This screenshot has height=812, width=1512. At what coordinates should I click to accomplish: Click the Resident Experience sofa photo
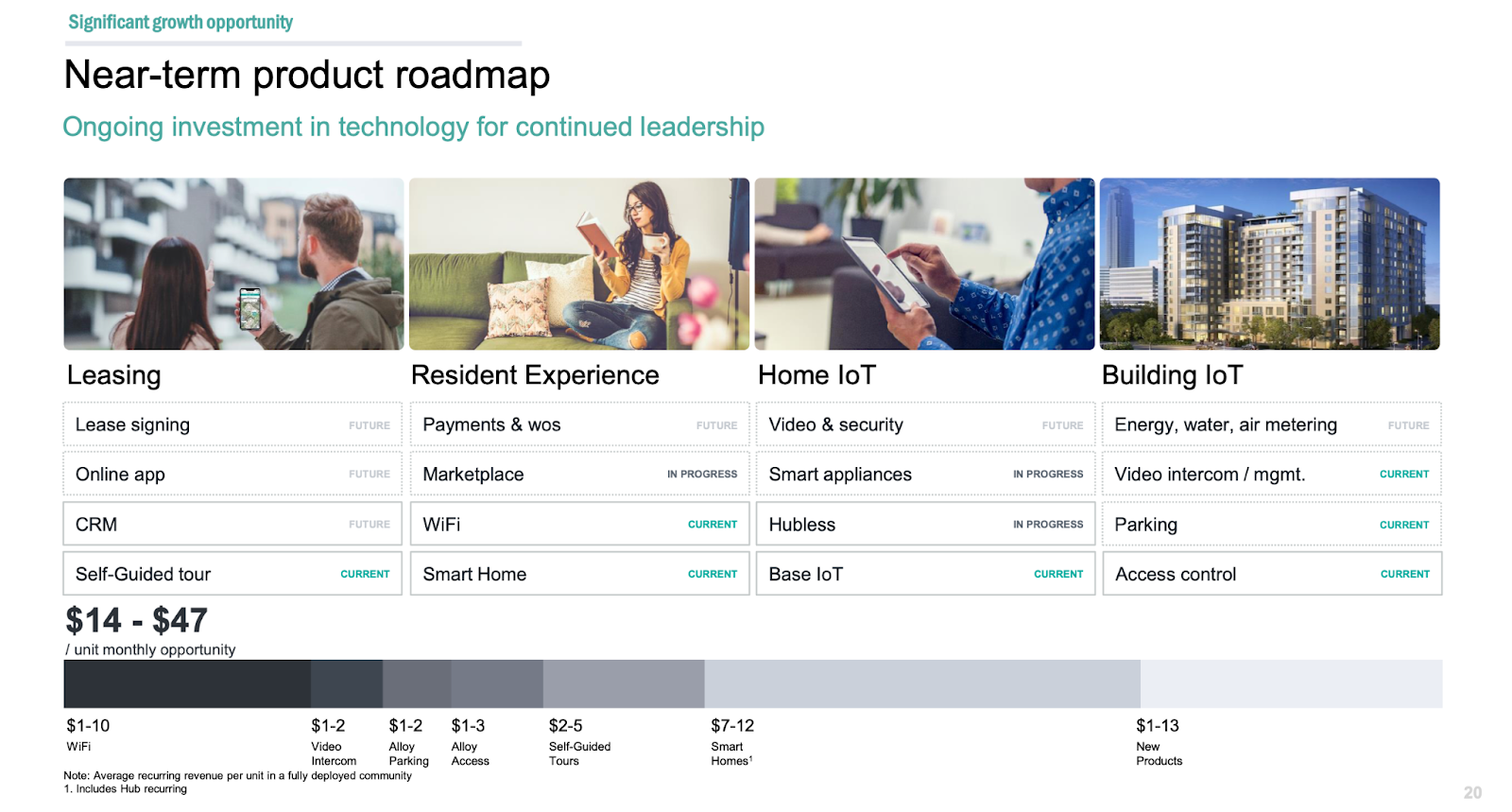click(579, 264)
